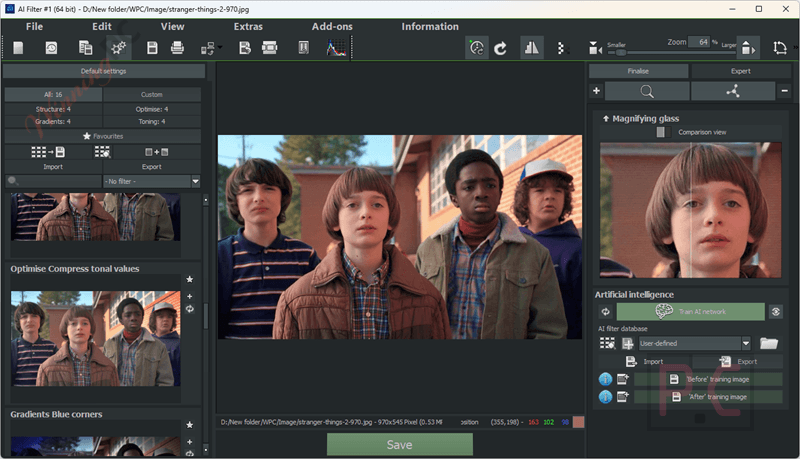
Task: Click the database grid edit icon
Action: (607, 343)
